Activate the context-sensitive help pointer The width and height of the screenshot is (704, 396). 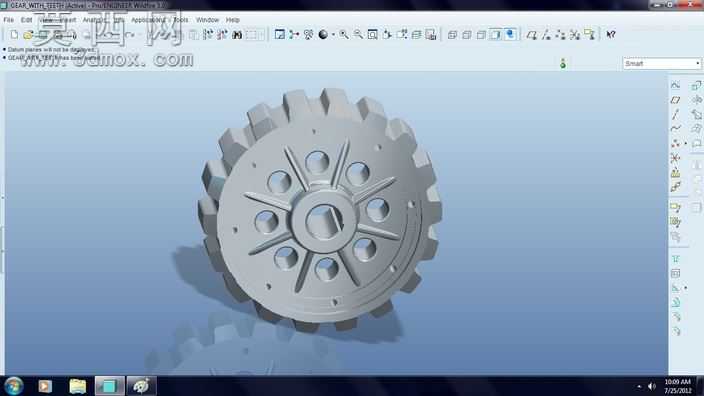611,35
